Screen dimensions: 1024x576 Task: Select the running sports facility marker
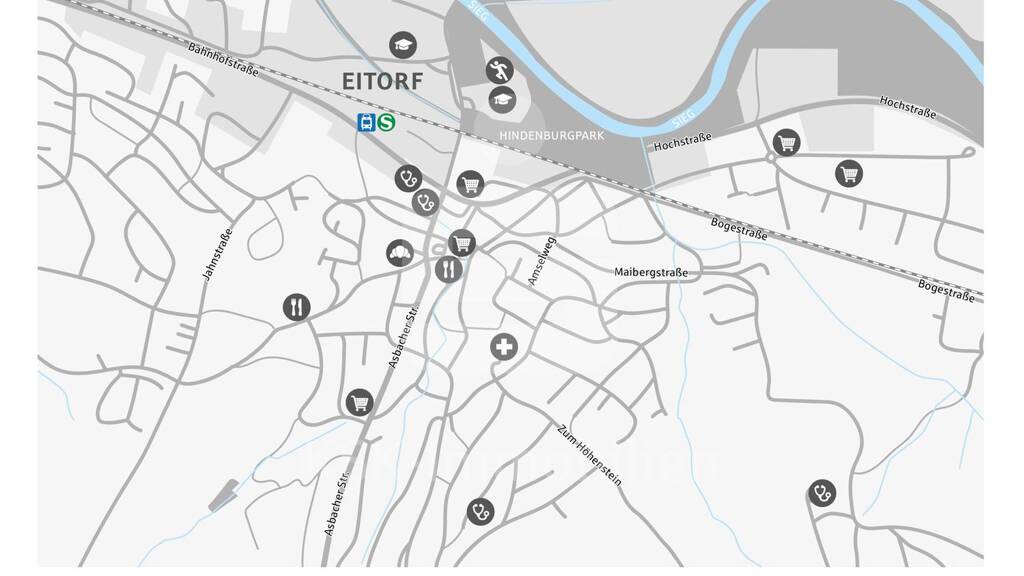[x=500, y=71]
